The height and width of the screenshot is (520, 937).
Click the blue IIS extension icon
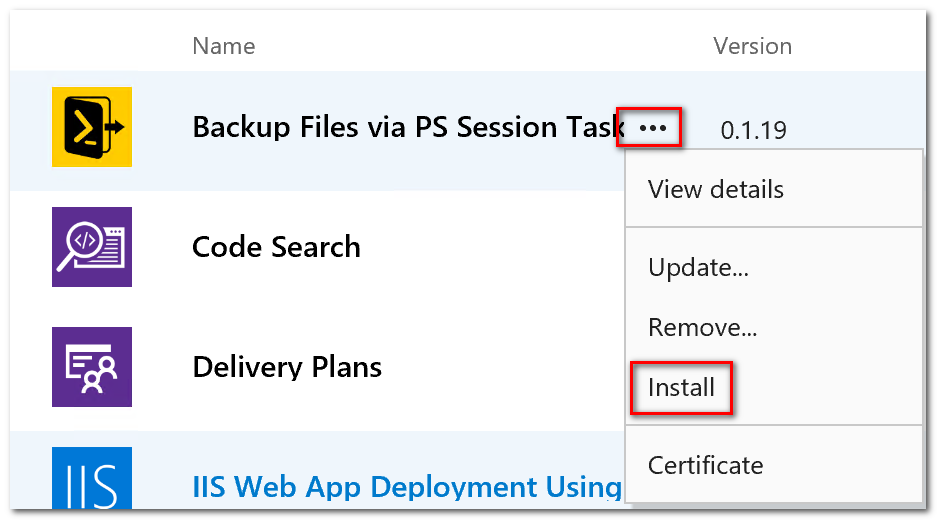[x=92, y=480]
